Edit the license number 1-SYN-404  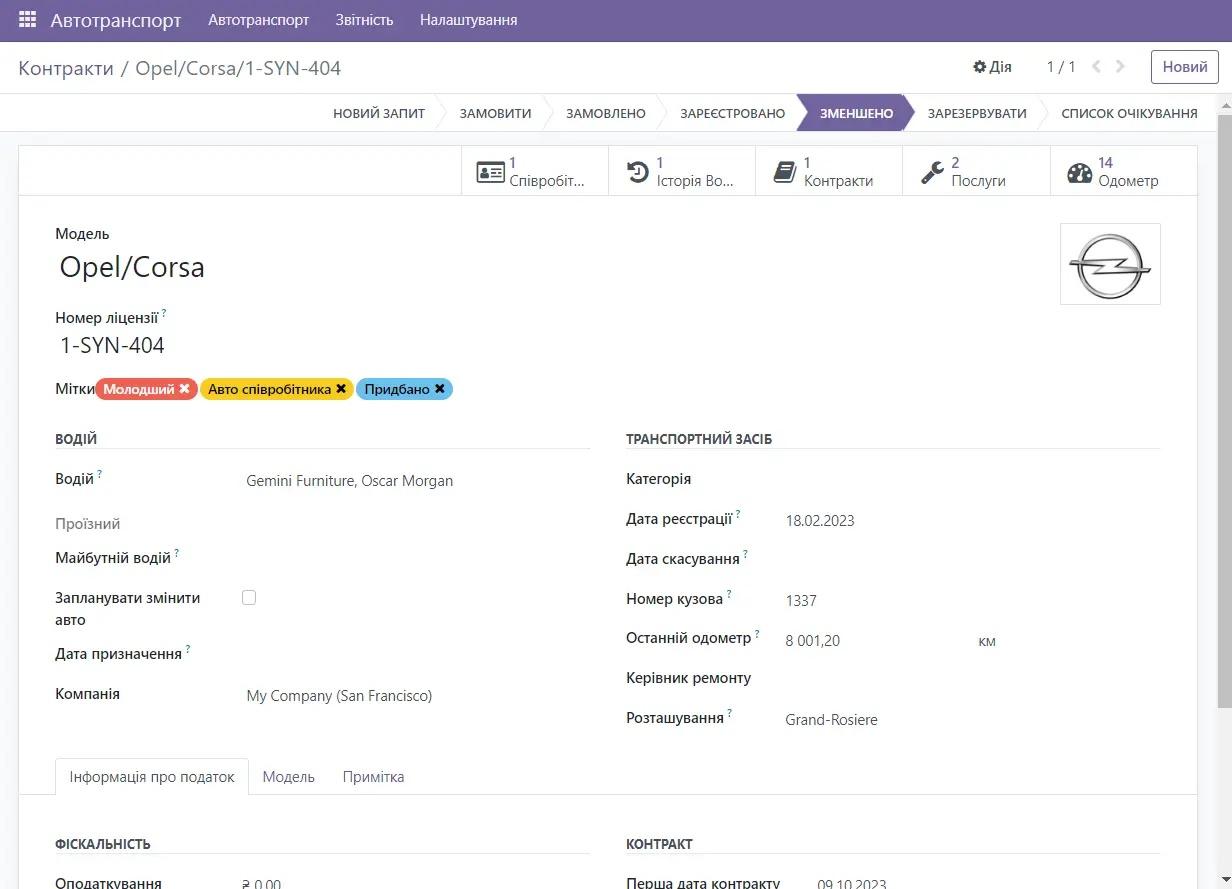coord(112,346)
